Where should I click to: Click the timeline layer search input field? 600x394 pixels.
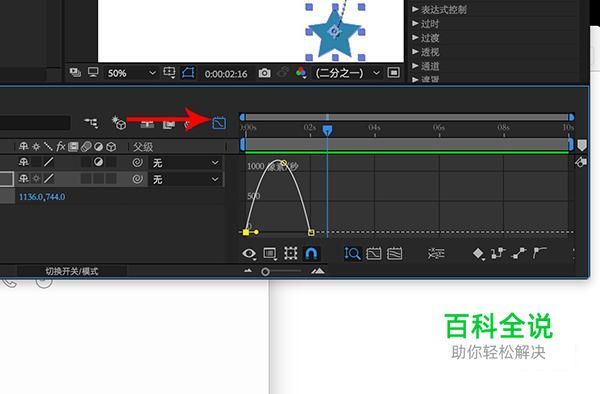[x=35, y=123]
